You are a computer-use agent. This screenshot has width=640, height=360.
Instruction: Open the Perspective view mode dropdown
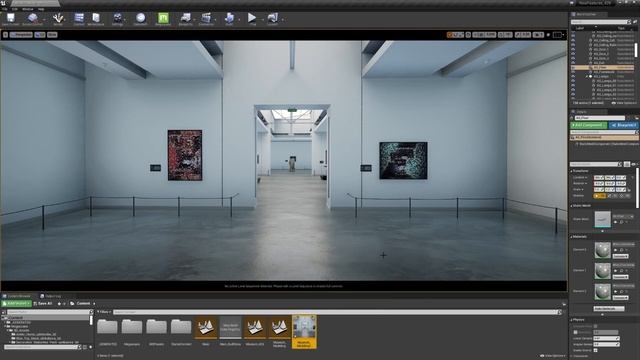[x=21, y=35]
